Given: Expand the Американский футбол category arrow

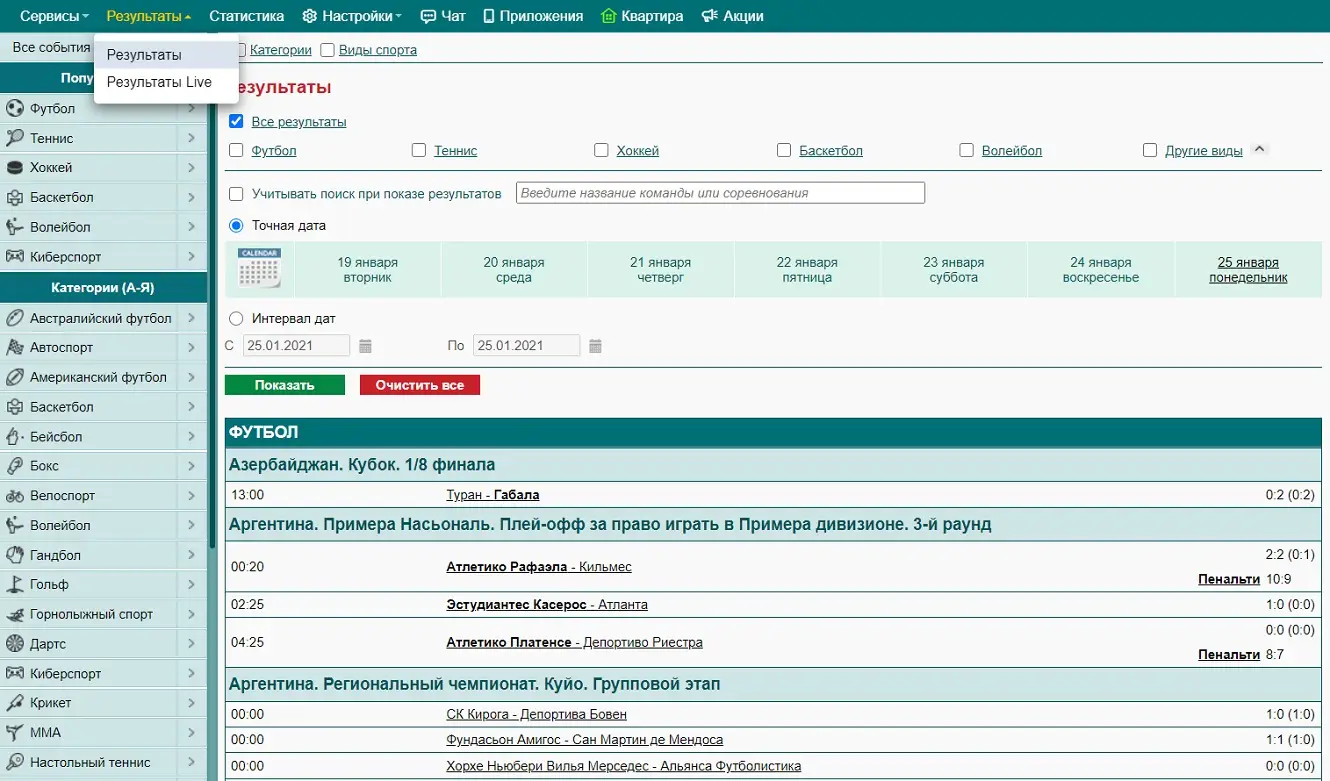Looking at the screenshot, I should point(191,377).
